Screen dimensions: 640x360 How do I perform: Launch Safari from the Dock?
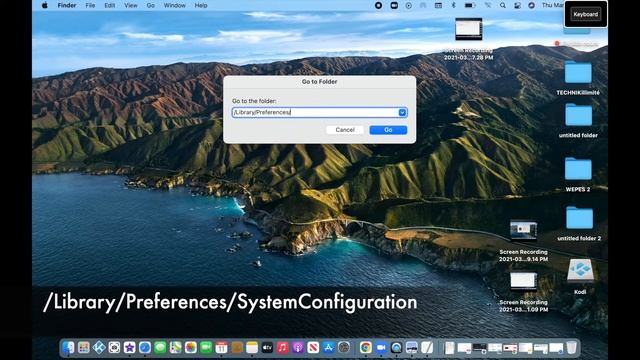[145, 347]
